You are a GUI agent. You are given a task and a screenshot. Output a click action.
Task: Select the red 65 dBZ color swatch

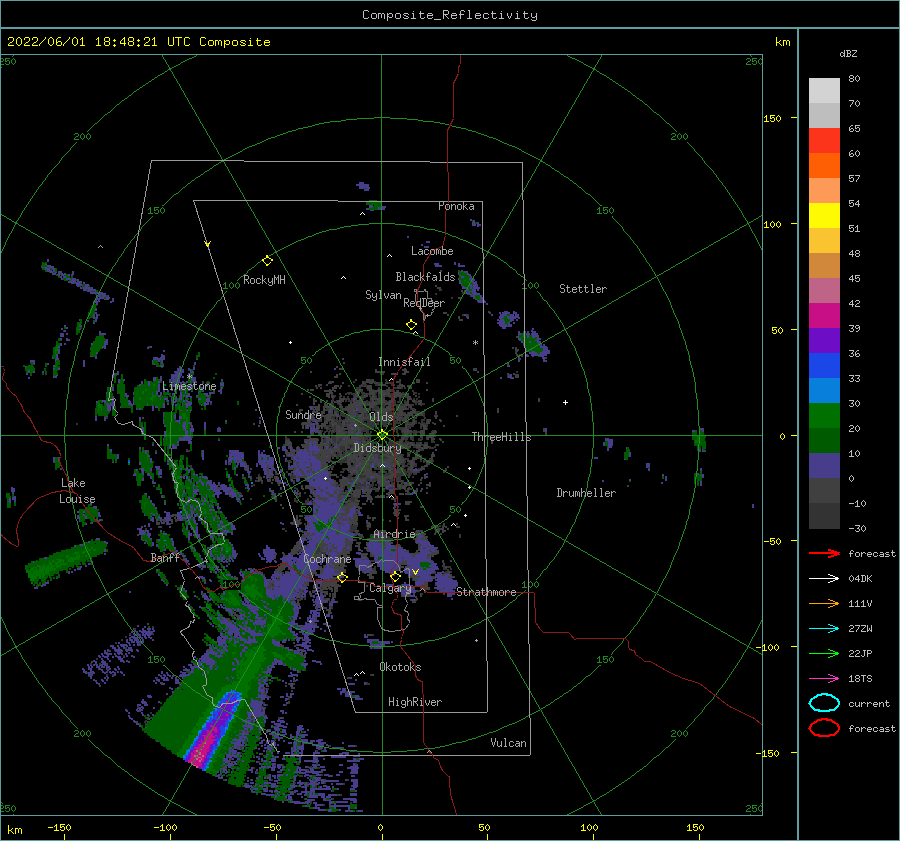(x=824, y=141)
